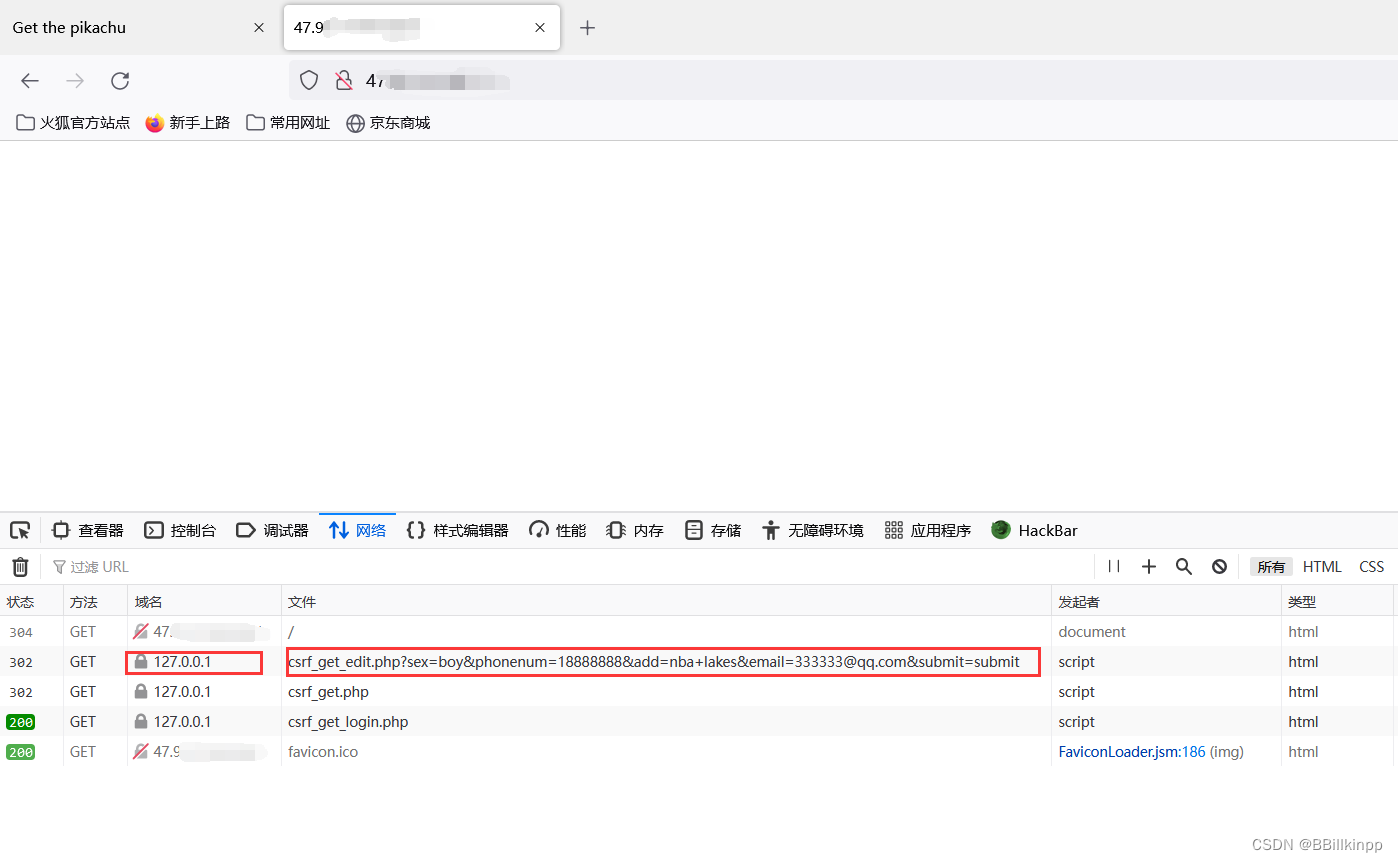1398x862 pixels.
Task: Click lock icon of csrf_get_edit.php domain
Action: (x=141, y=662)
